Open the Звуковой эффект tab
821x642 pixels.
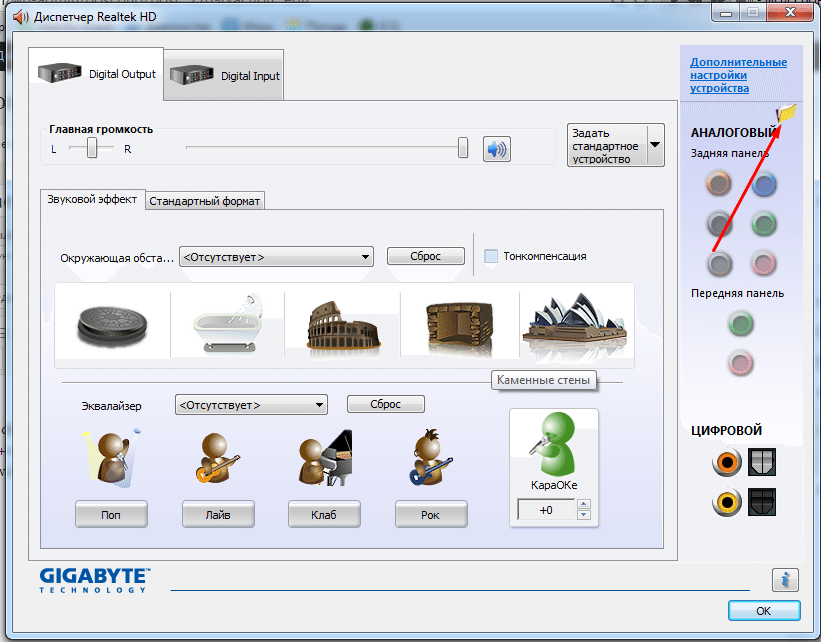92,199
